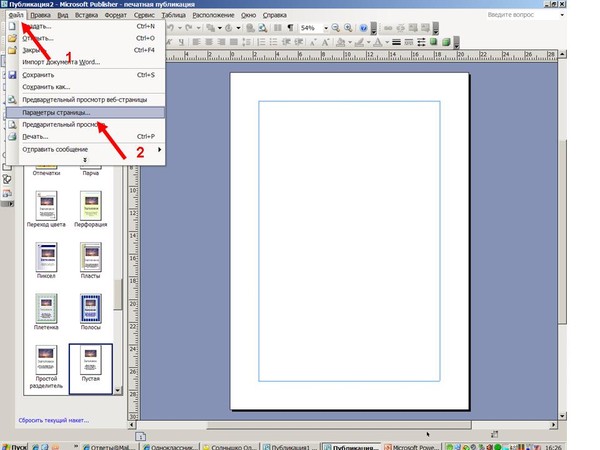Open the Правка menu
The image size is (600, 450).
40,15
